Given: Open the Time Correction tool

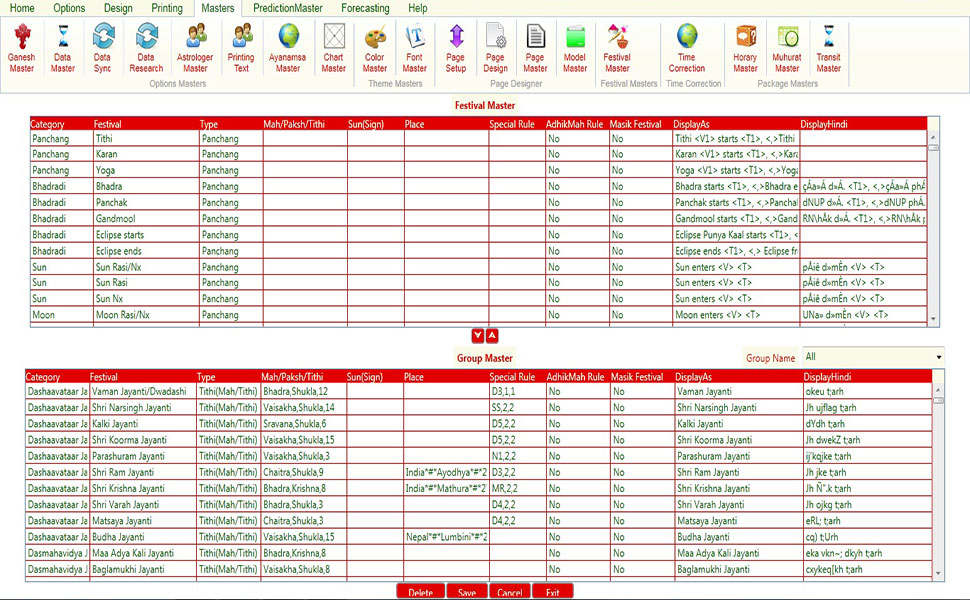Looking at the screenshot, I should pos(687,48).
